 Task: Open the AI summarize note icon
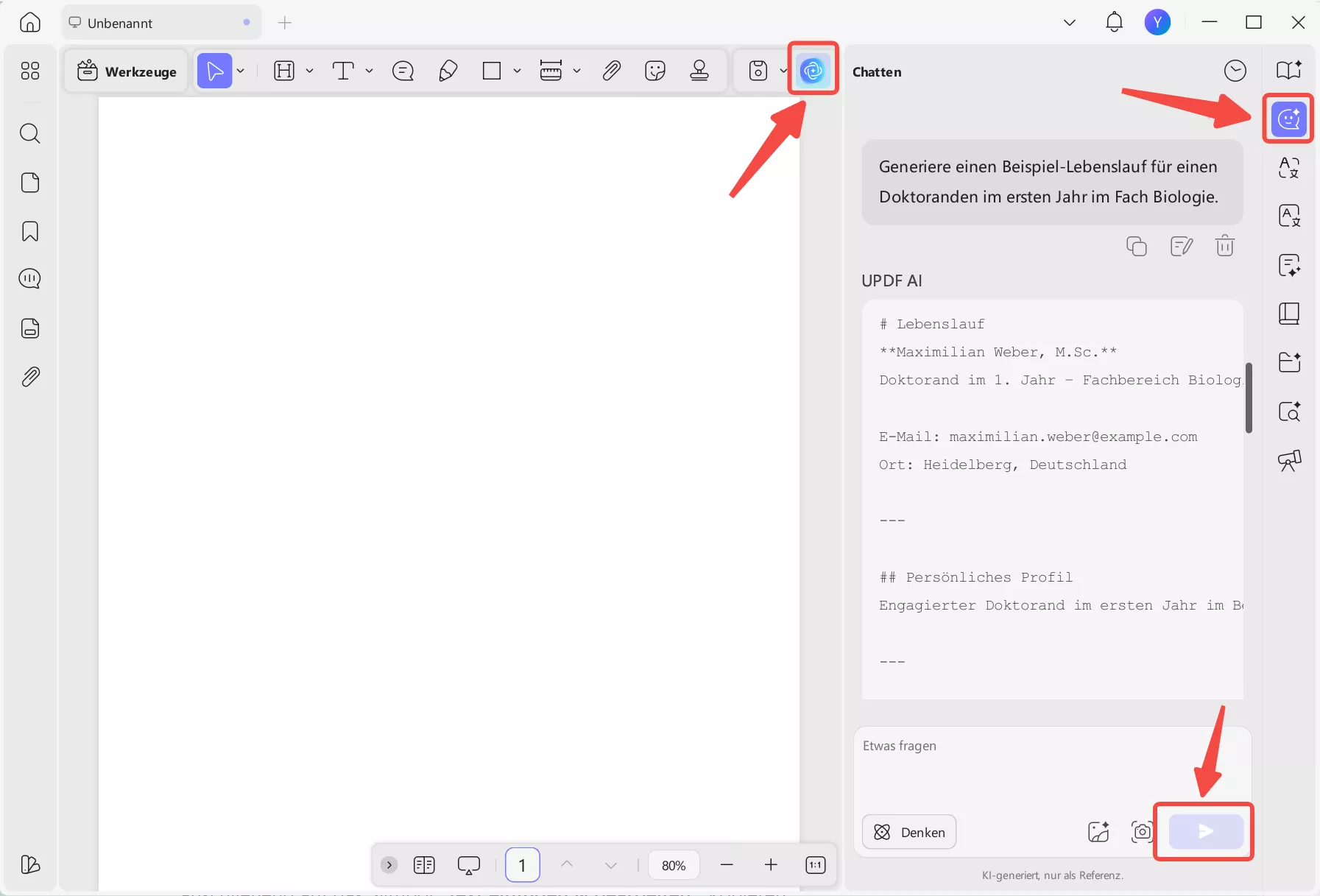pyautogui.click(x=1289, y=265)
